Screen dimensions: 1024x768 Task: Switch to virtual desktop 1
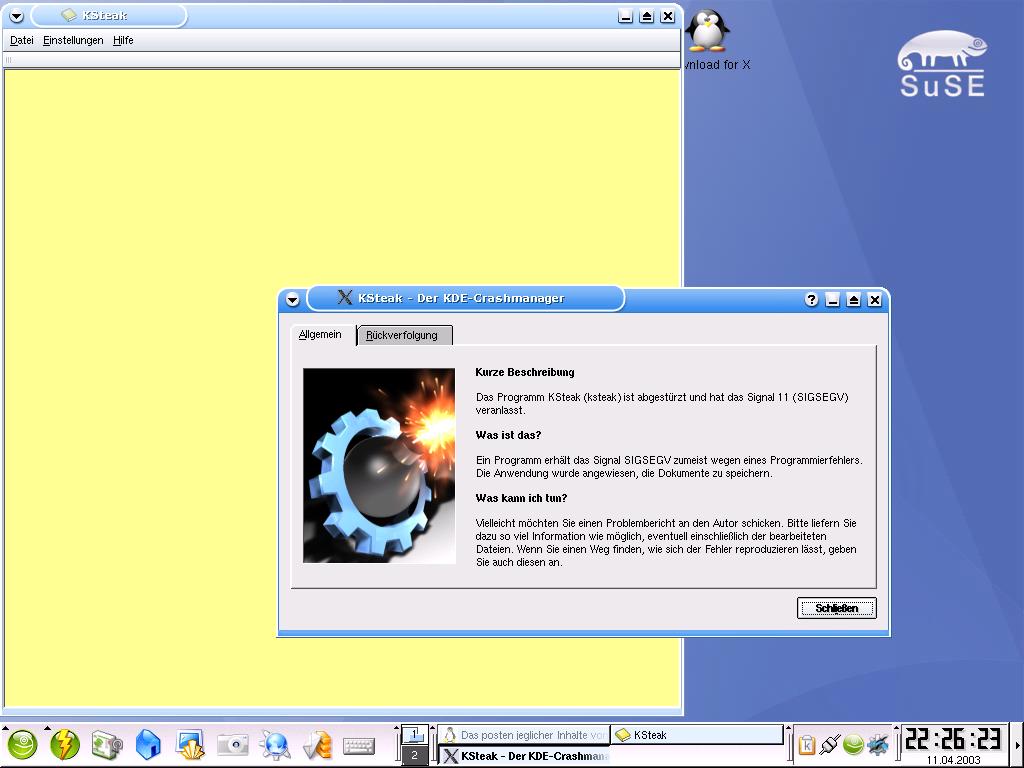(x=414, y=735)
